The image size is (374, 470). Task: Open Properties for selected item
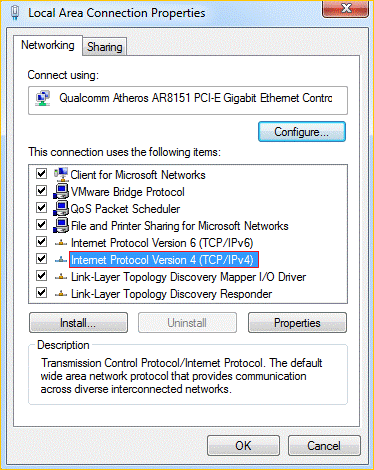coord(297,323)
